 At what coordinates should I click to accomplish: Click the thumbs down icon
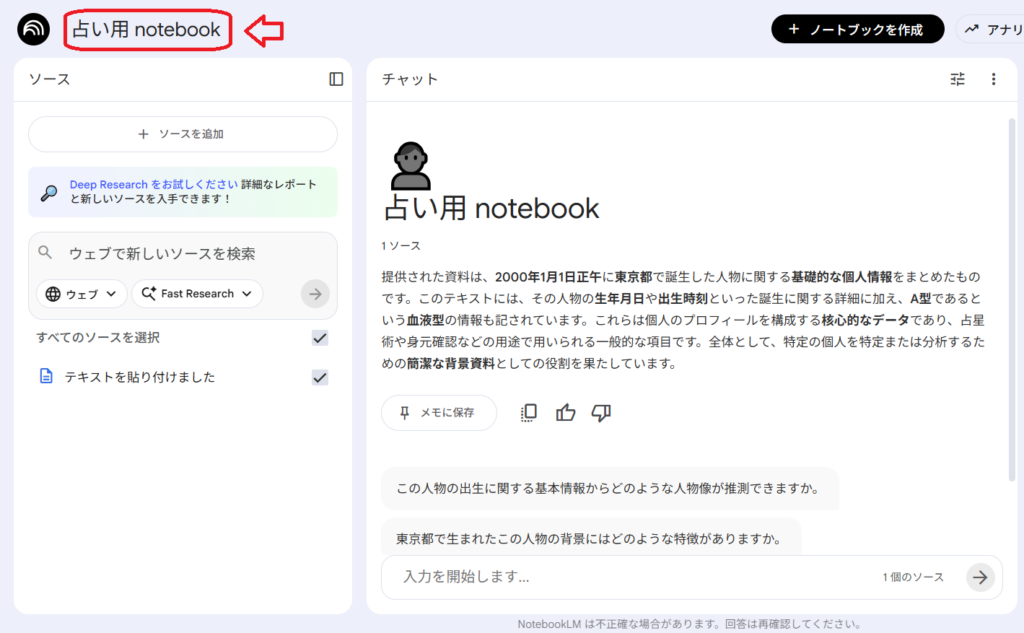click(601, 412)
